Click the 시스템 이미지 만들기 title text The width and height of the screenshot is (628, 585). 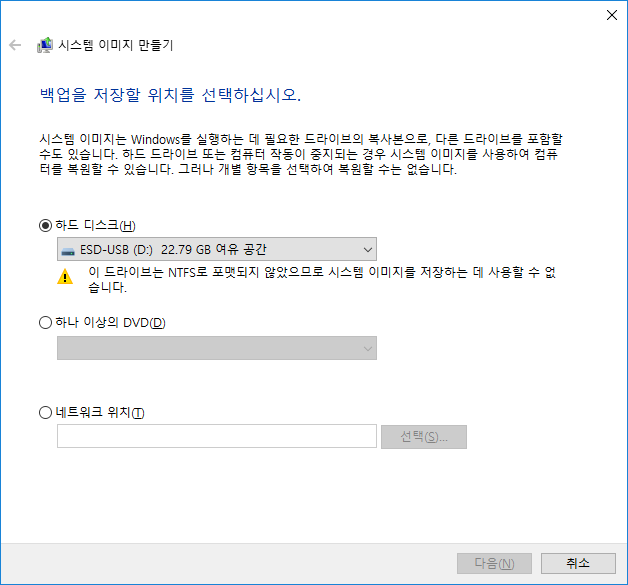(116, 45)
